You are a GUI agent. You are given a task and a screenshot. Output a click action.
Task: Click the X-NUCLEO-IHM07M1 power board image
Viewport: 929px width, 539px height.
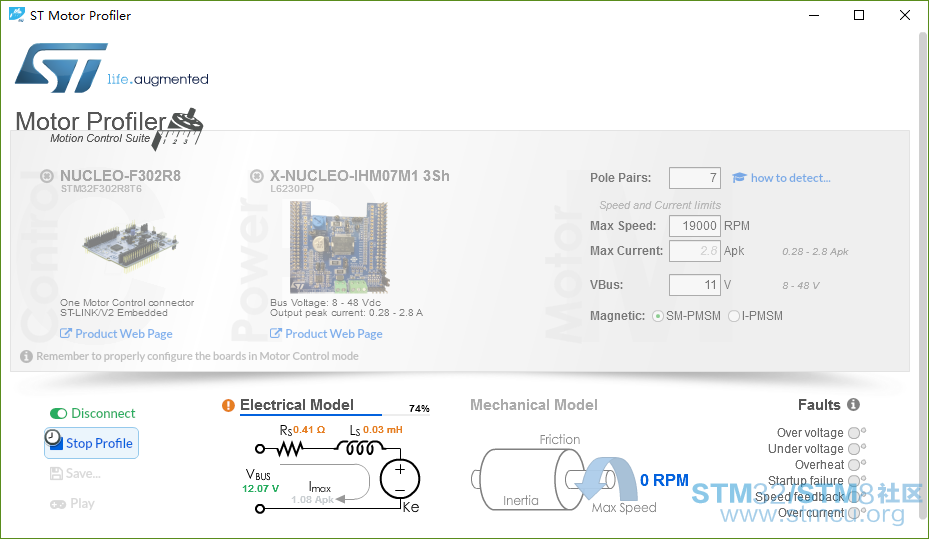pos(338,247)
